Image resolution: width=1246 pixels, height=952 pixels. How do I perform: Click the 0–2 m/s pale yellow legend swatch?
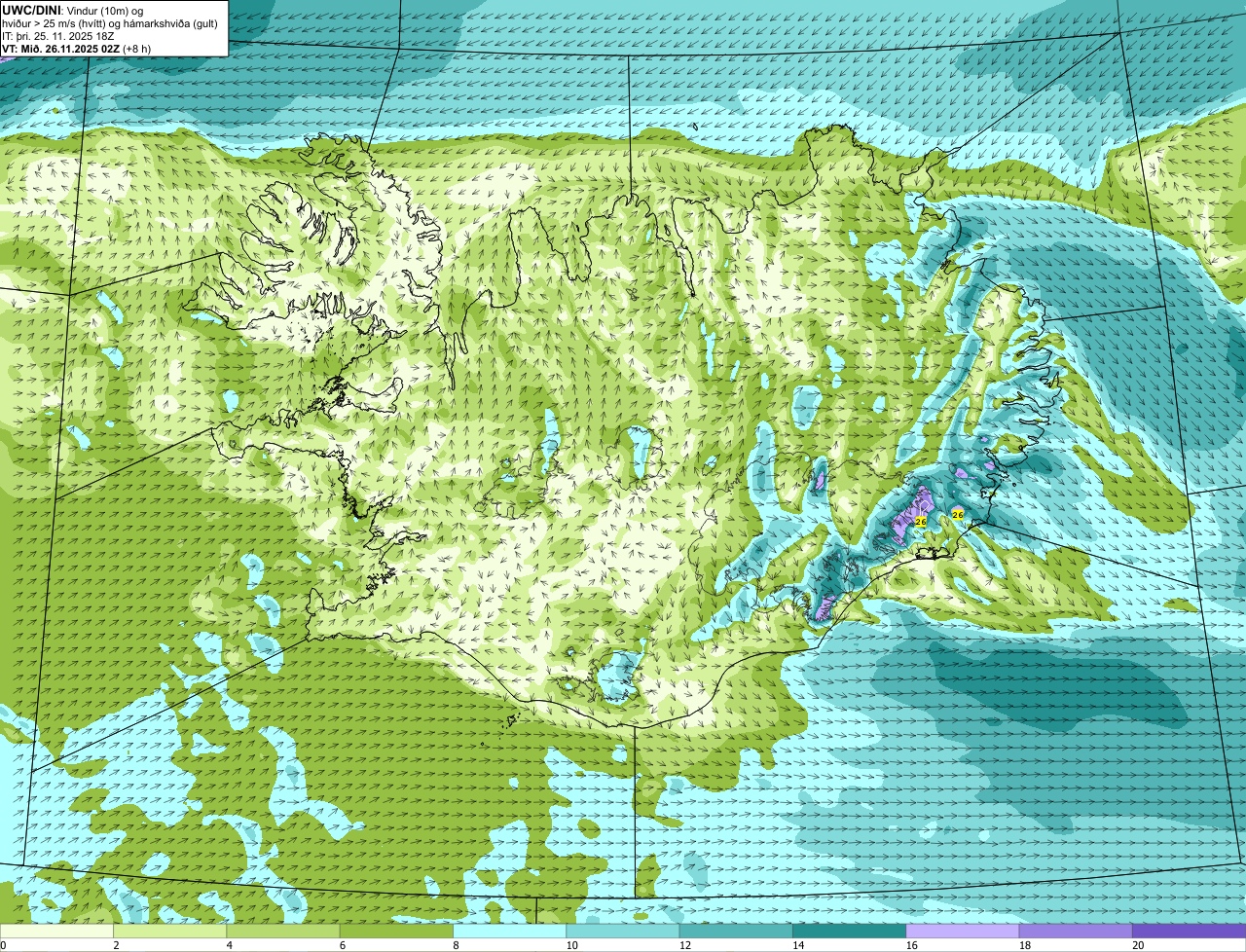[56, 931]
